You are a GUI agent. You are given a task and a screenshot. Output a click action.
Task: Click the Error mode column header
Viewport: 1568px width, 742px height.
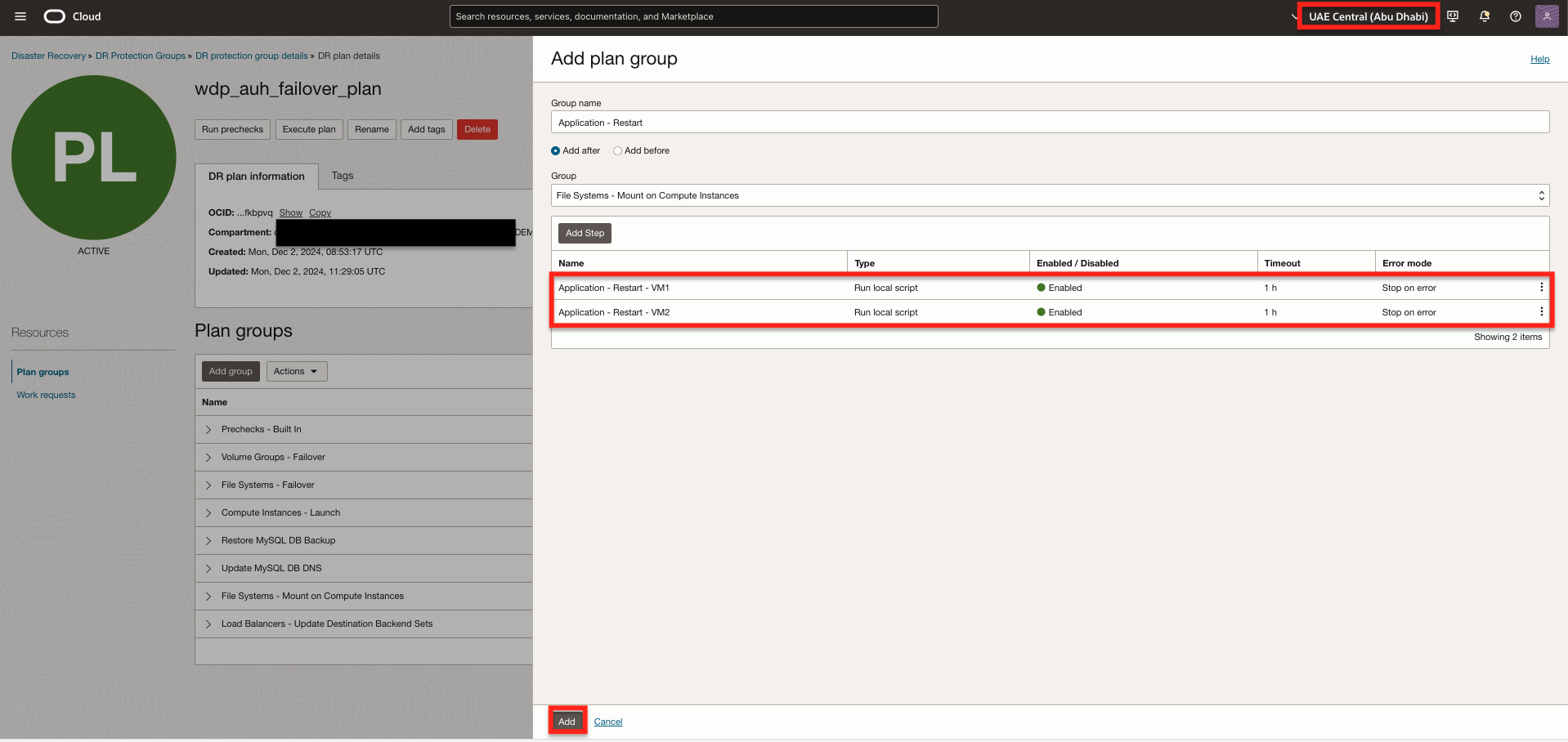pyautogui.click(x=1407, y=263)
